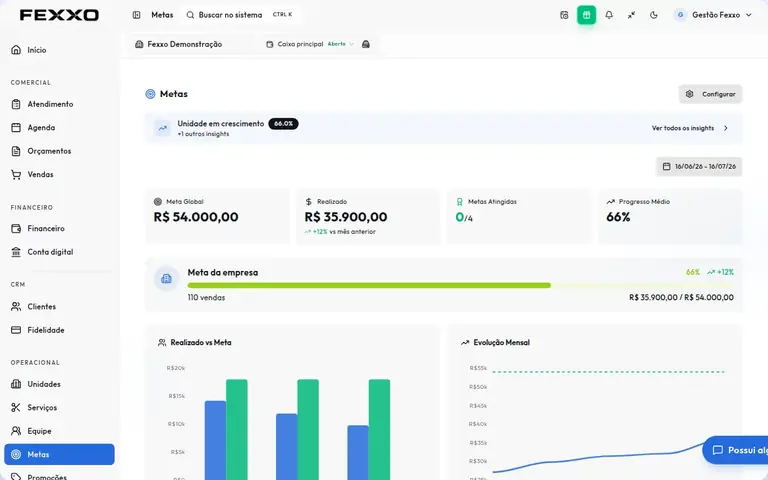Click the green gift icon button

[x=586, y=15]
